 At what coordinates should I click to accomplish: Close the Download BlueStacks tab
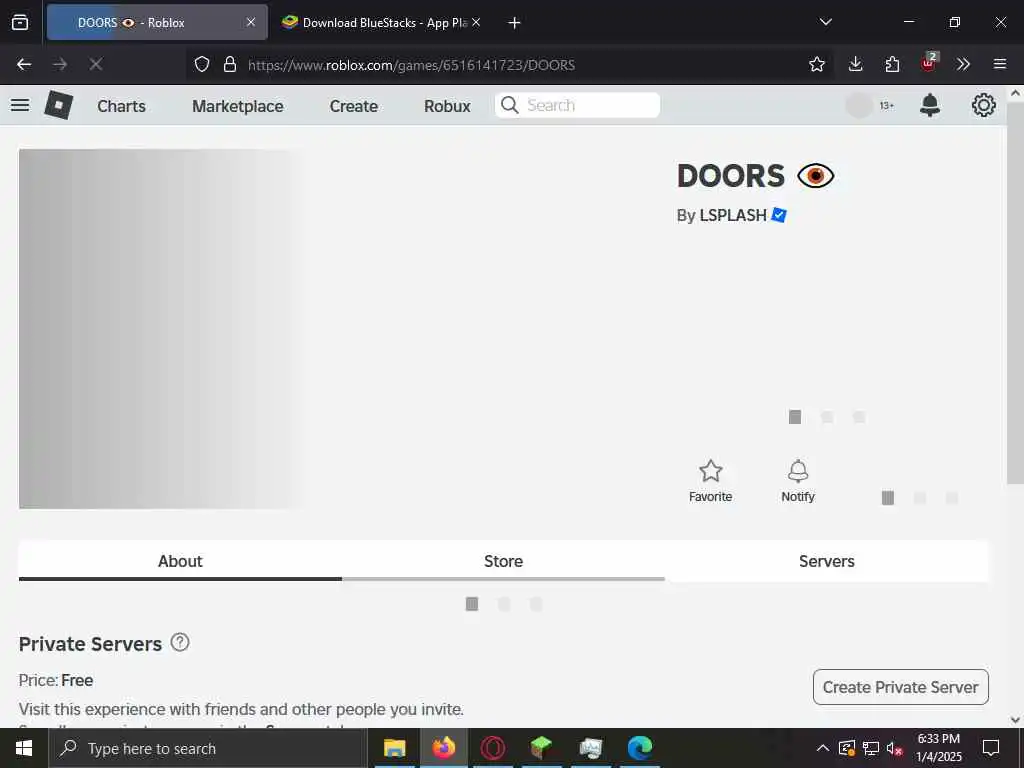tap(476, 22)
